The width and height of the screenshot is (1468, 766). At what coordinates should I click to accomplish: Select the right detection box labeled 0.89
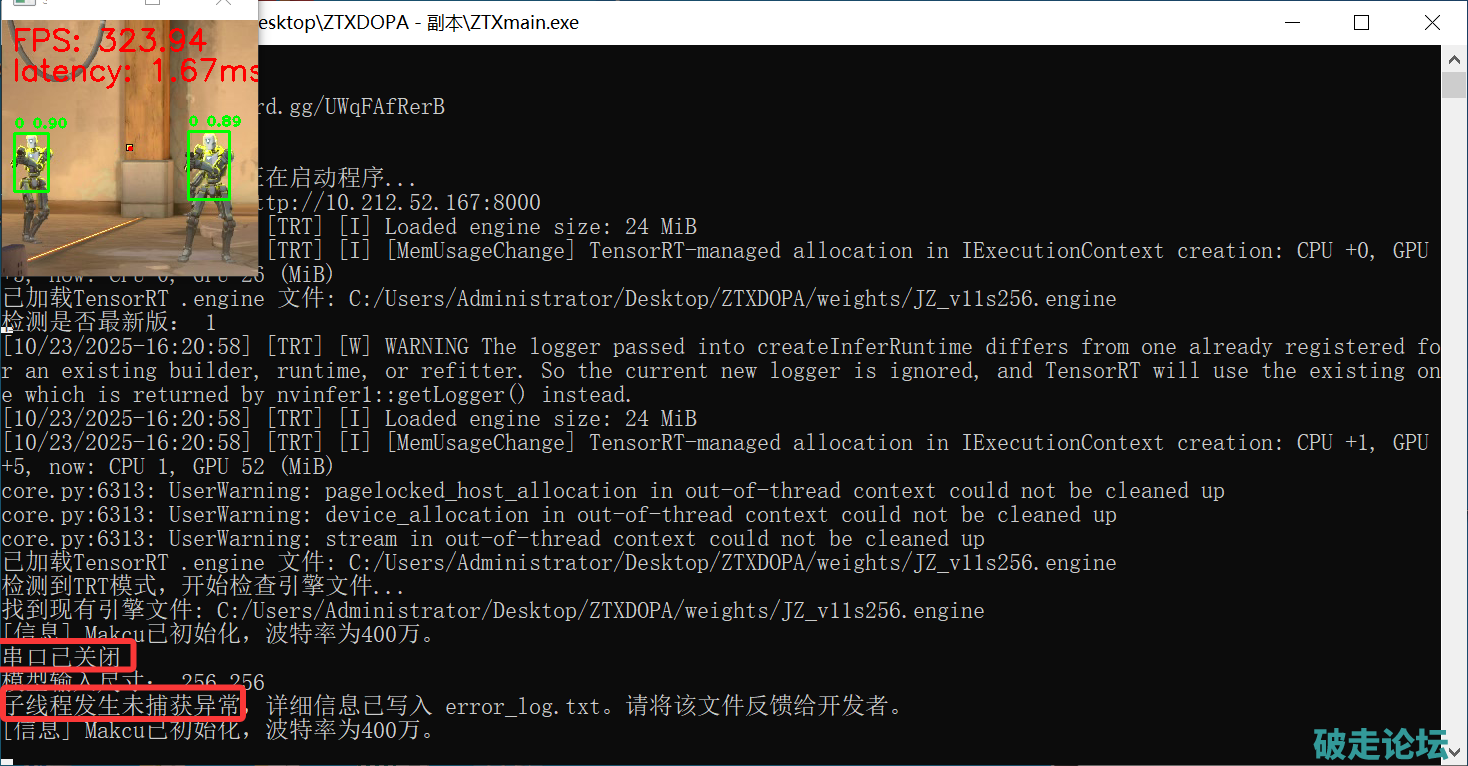point(209,165)
